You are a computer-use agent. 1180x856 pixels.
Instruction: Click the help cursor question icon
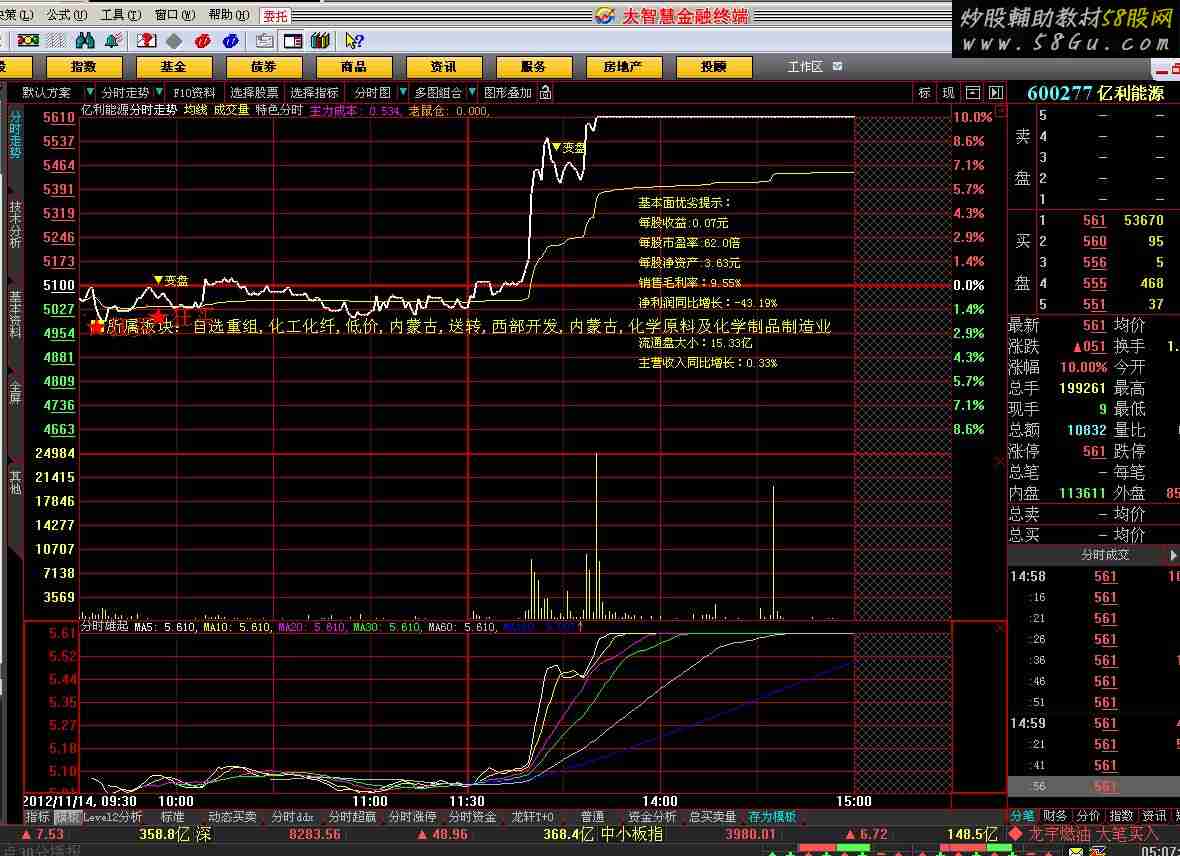click(x=354, y=41)
